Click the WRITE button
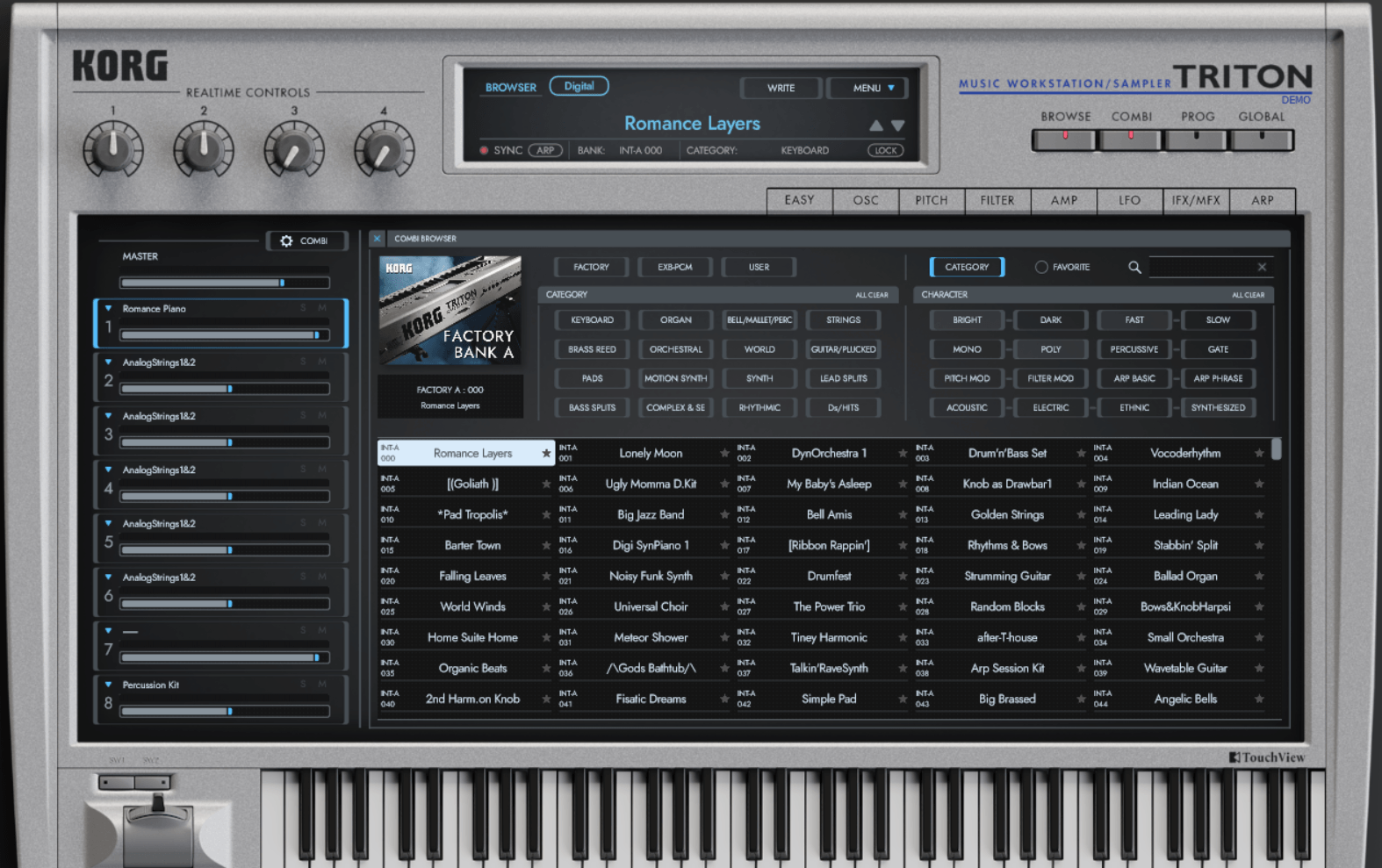The width and height of the screenshot is (1382, 868). coord(781,88)
